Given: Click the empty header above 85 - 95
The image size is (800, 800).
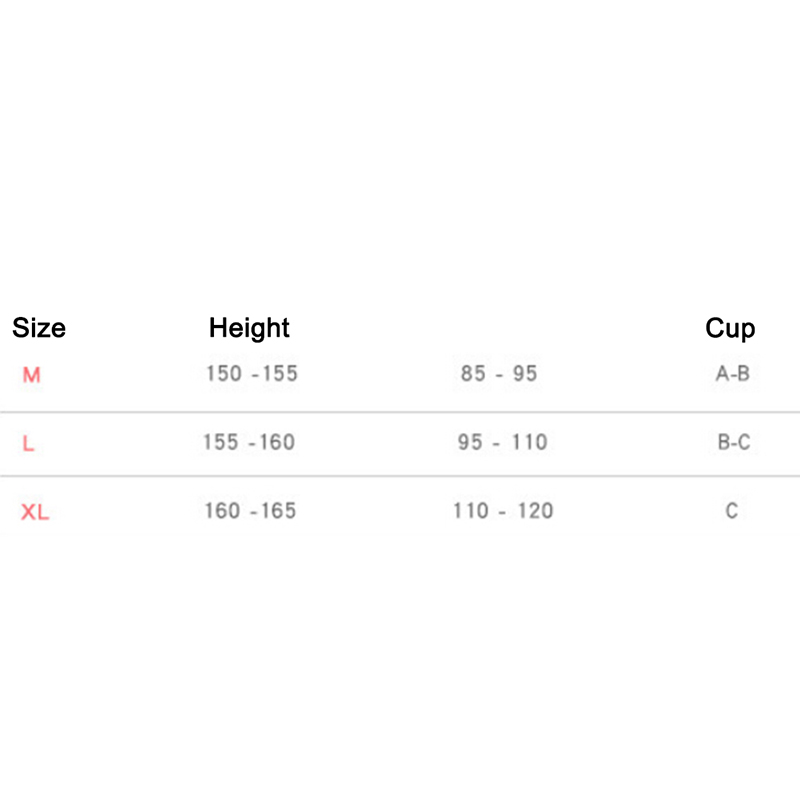Looking at the screenshot, I should pyautogui.click(x=499, y=328).
